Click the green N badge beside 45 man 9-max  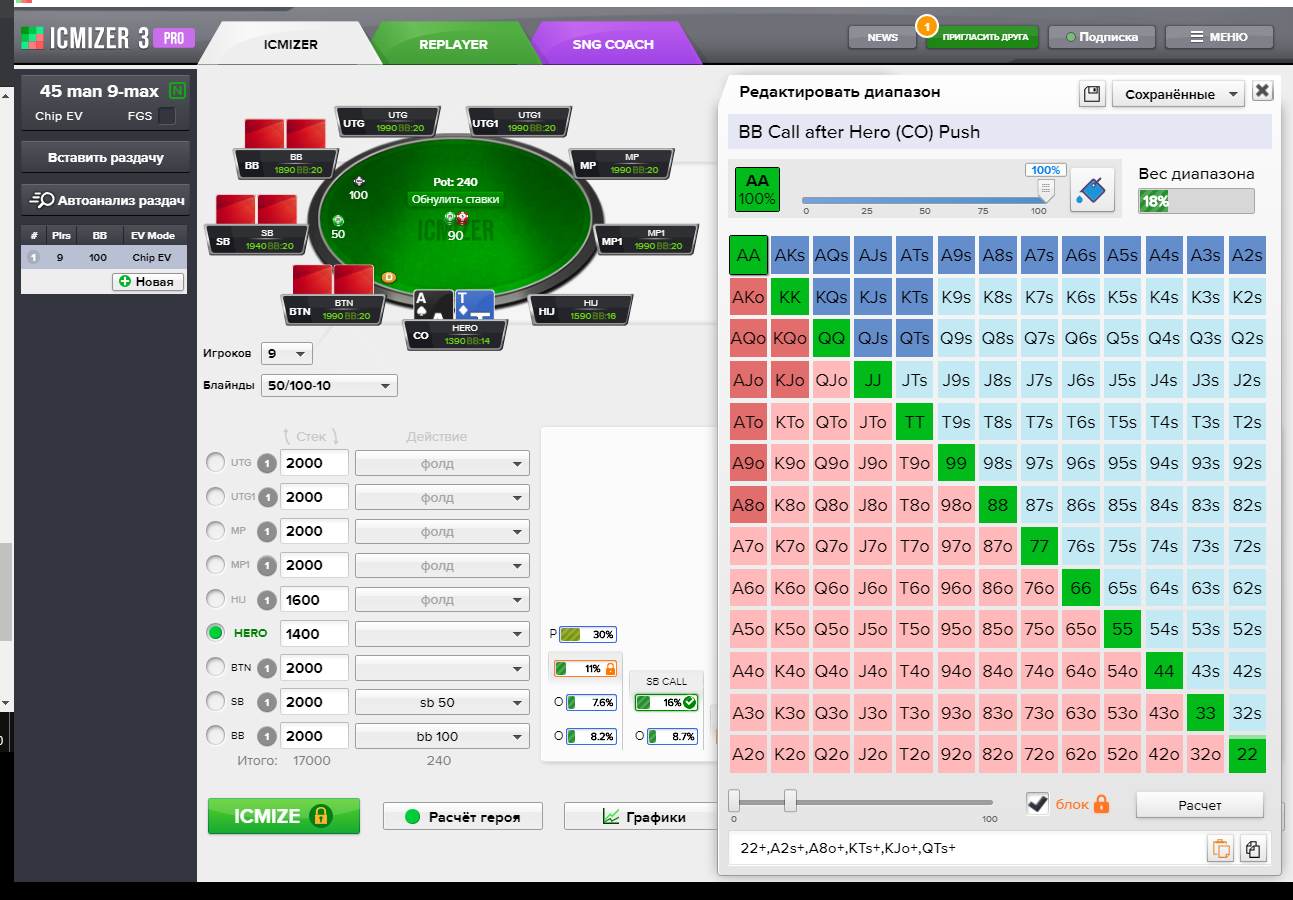coord(178,91)
